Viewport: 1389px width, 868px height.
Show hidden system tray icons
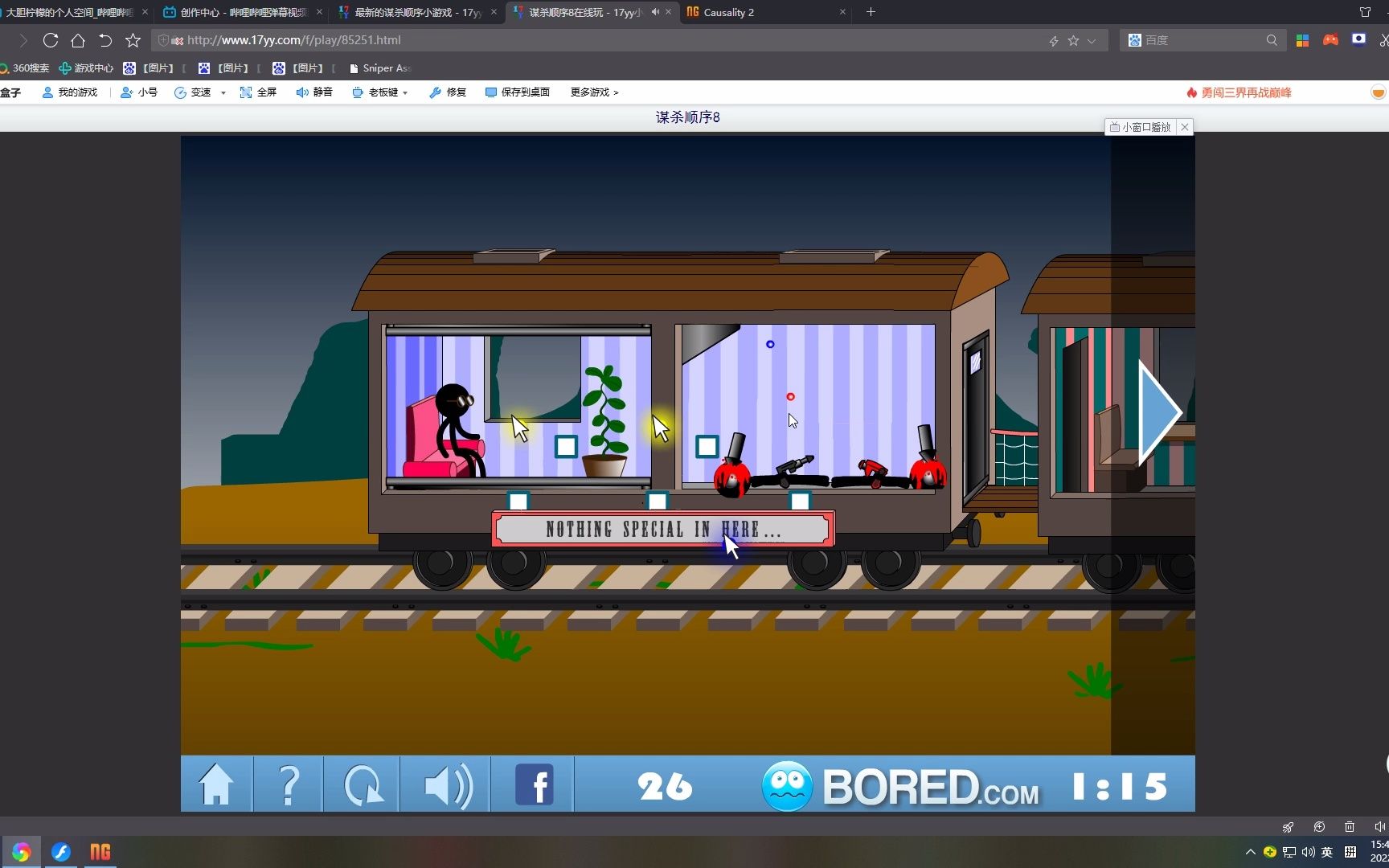tap(1250, 852)
